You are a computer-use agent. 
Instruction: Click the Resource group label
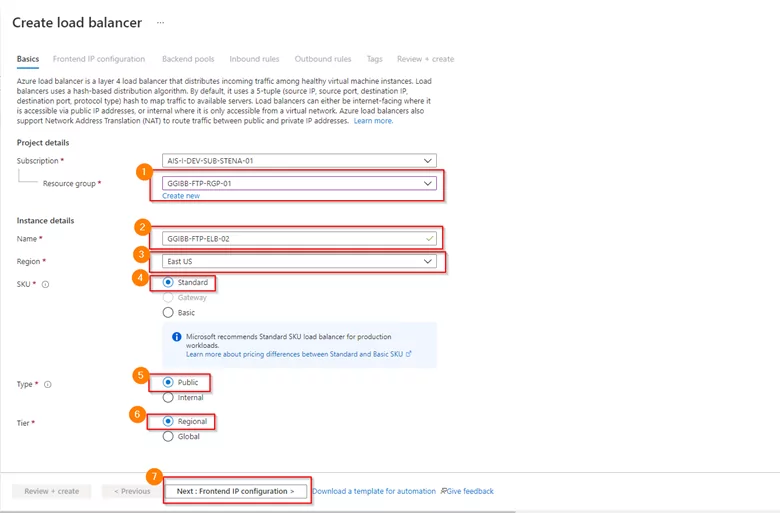coord(69,184)
